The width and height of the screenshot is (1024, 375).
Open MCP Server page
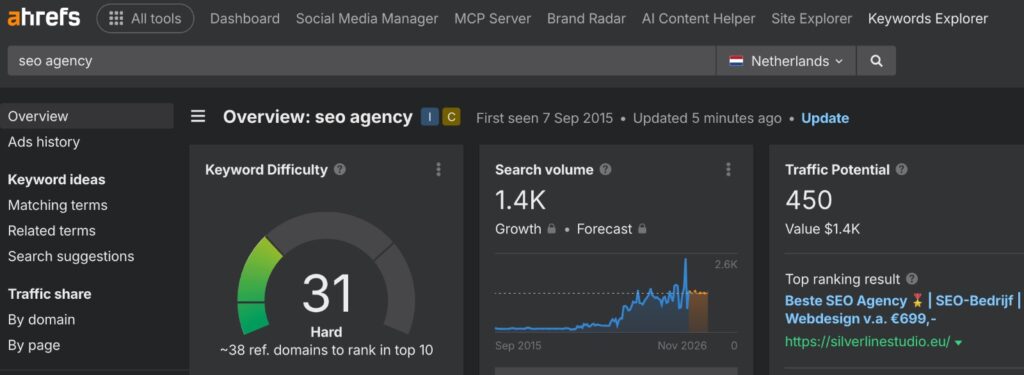coord(492,19)
